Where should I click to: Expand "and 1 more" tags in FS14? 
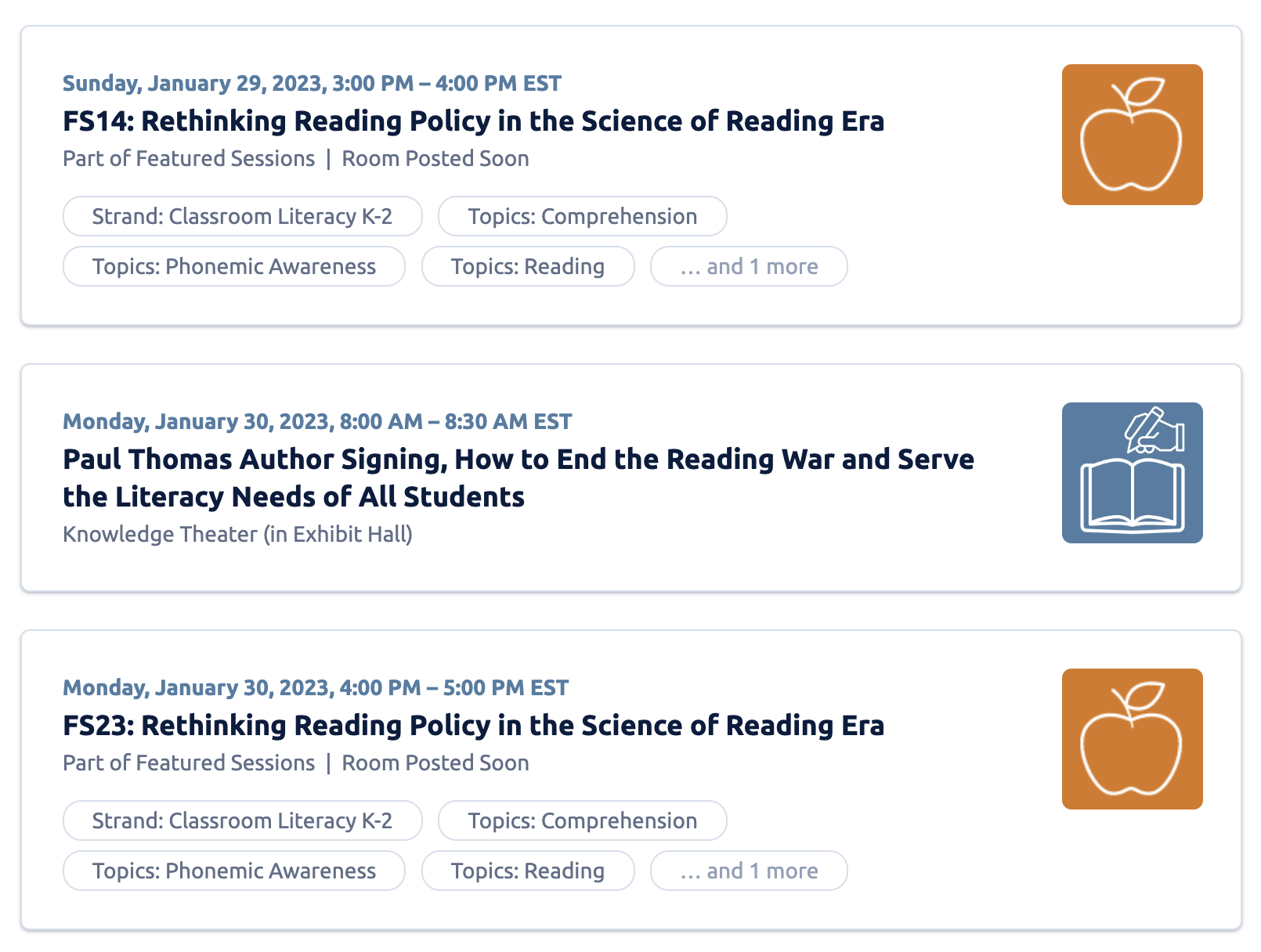pyautogui.click(x=749, y=266)
